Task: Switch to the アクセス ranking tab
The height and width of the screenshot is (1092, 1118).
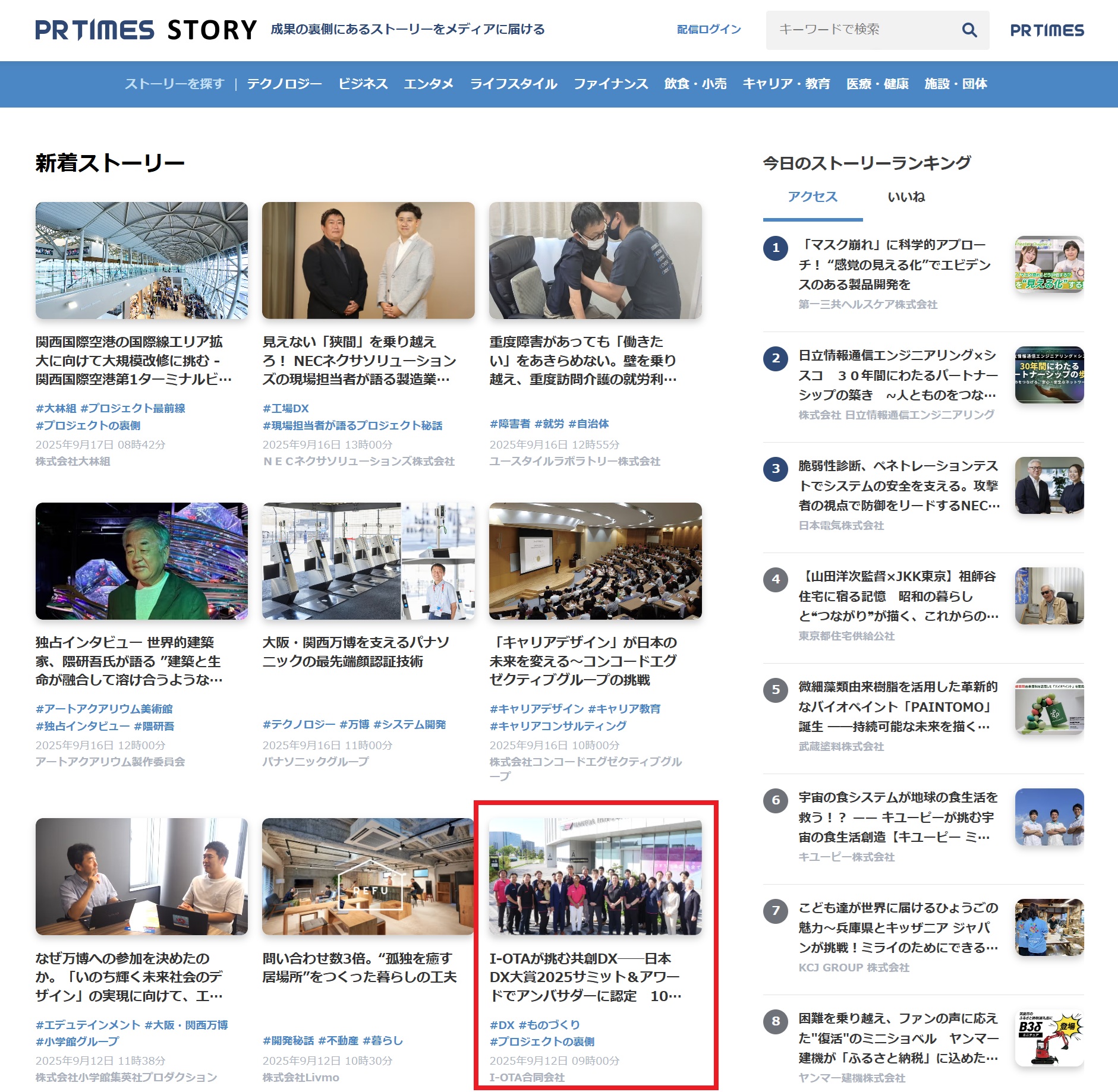Action: [812, 197]
